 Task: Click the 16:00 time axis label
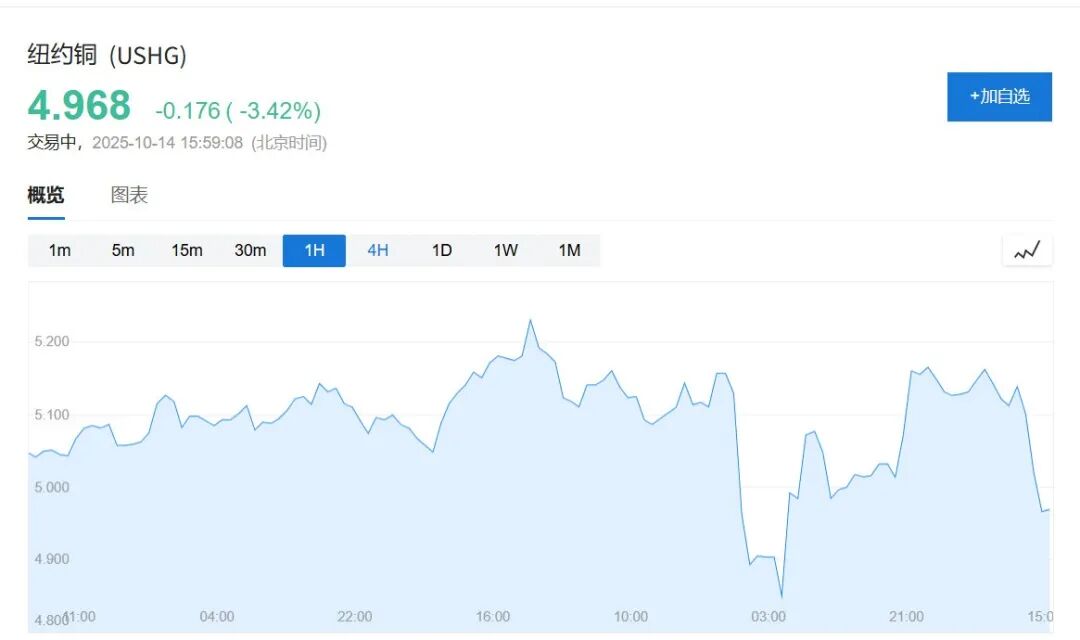click(x=493, y=616)
